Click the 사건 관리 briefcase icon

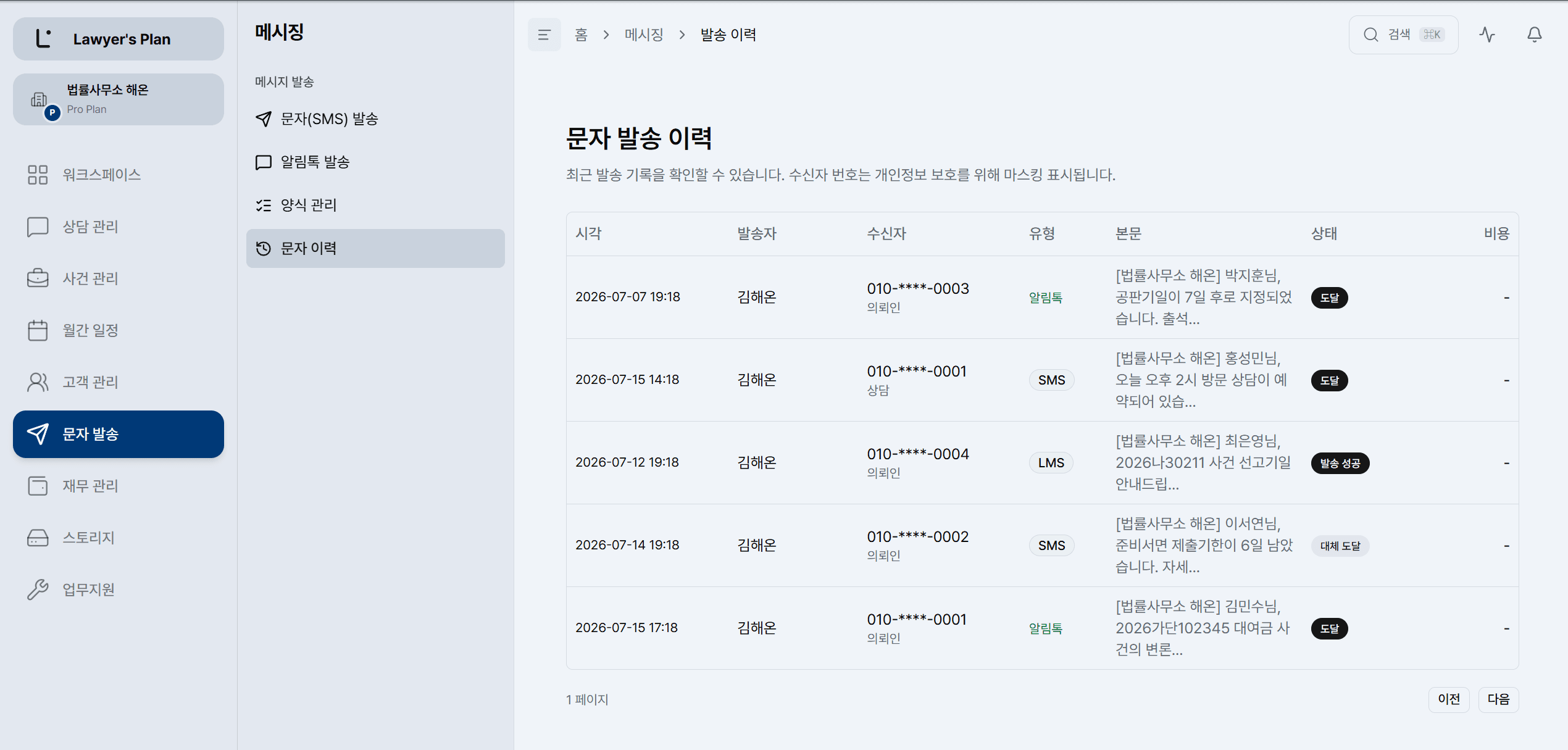[x=38, y=278]
